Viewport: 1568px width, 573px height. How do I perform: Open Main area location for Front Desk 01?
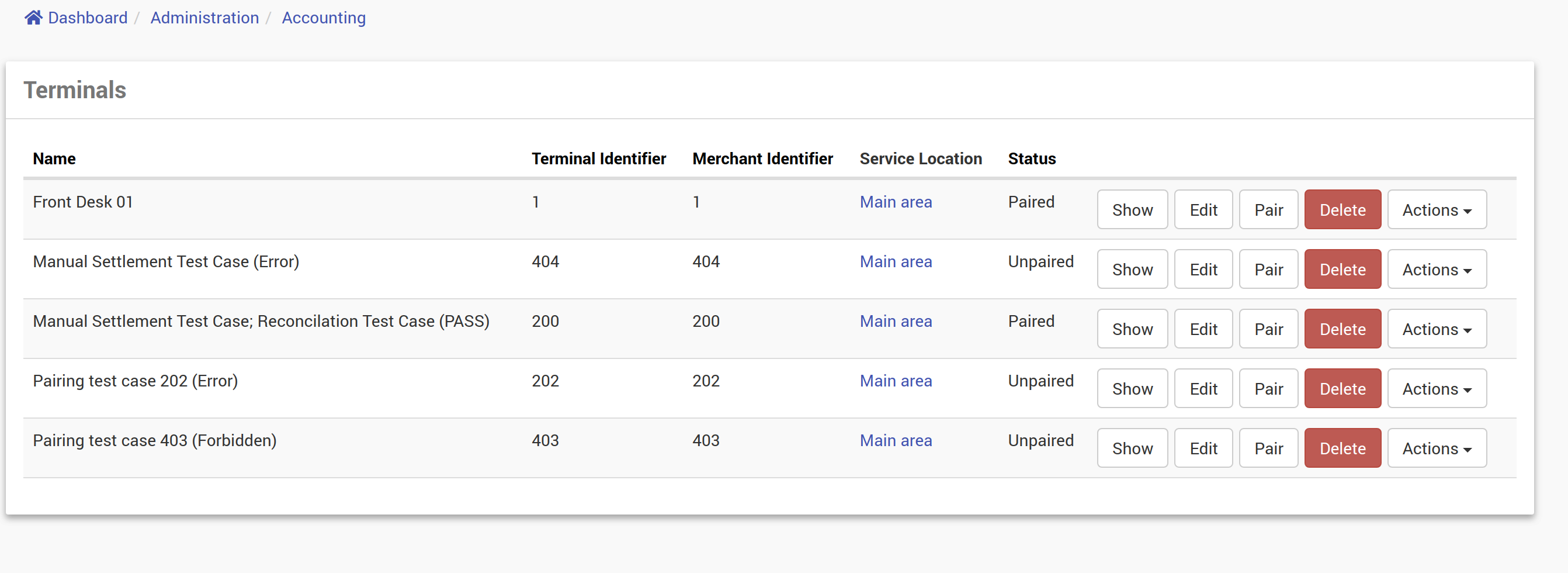(896, 202)
